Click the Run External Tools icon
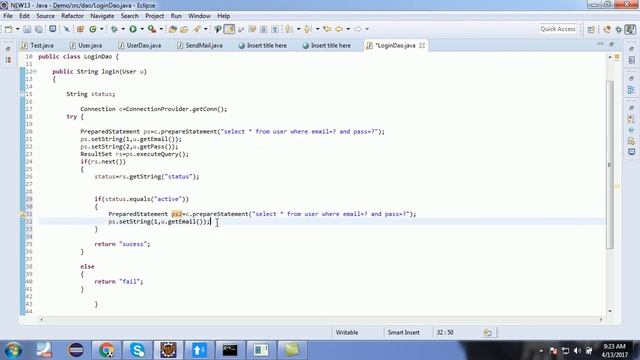640x360 pixels. pyautogui.click(x=152, y=29)
